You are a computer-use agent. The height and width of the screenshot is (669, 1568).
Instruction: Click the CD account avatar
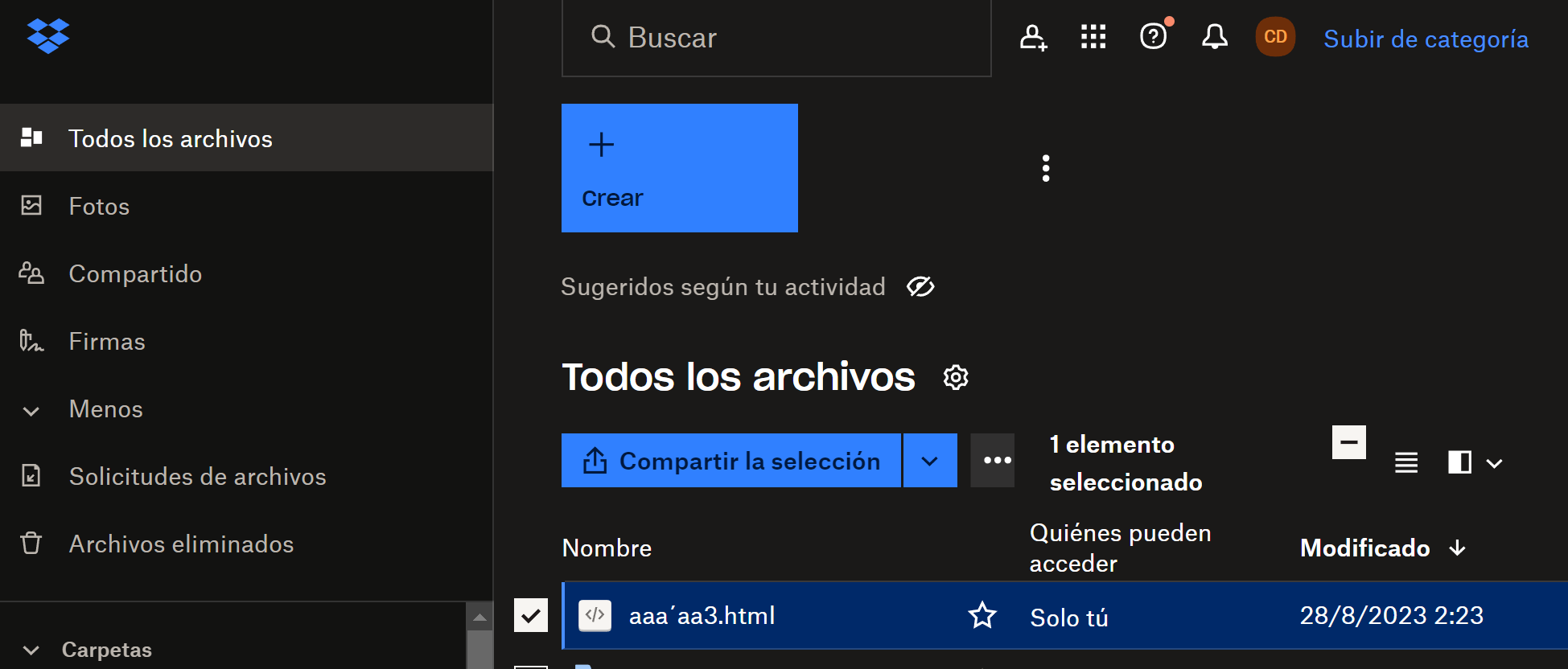[x=1275, y=37]
